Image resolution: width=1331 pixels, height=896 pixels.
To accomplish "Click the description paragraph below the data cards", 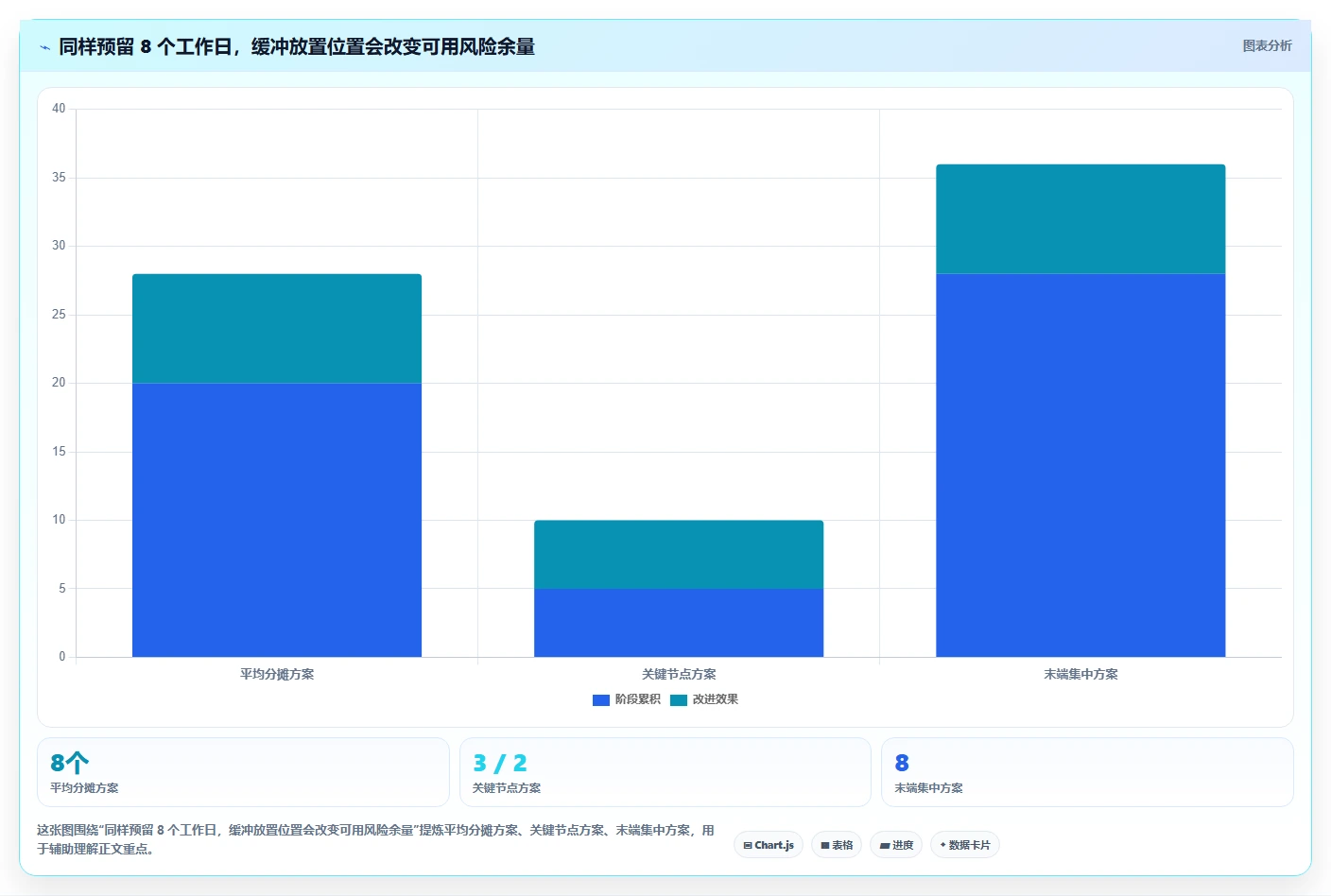I will (375, 839).
